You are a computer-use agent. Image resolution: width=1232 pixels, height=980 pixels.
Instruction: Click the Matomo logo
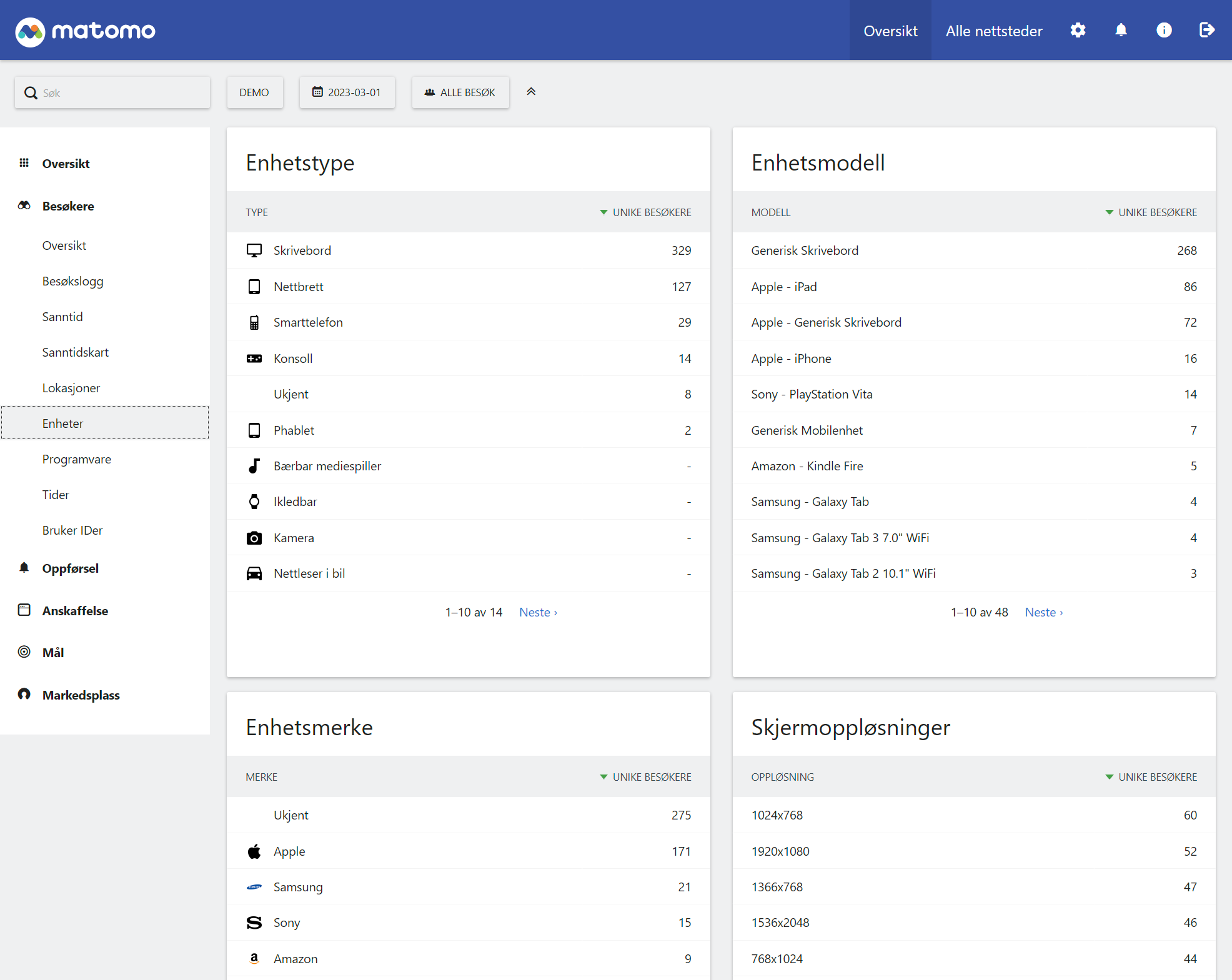[x=86, y=31]
